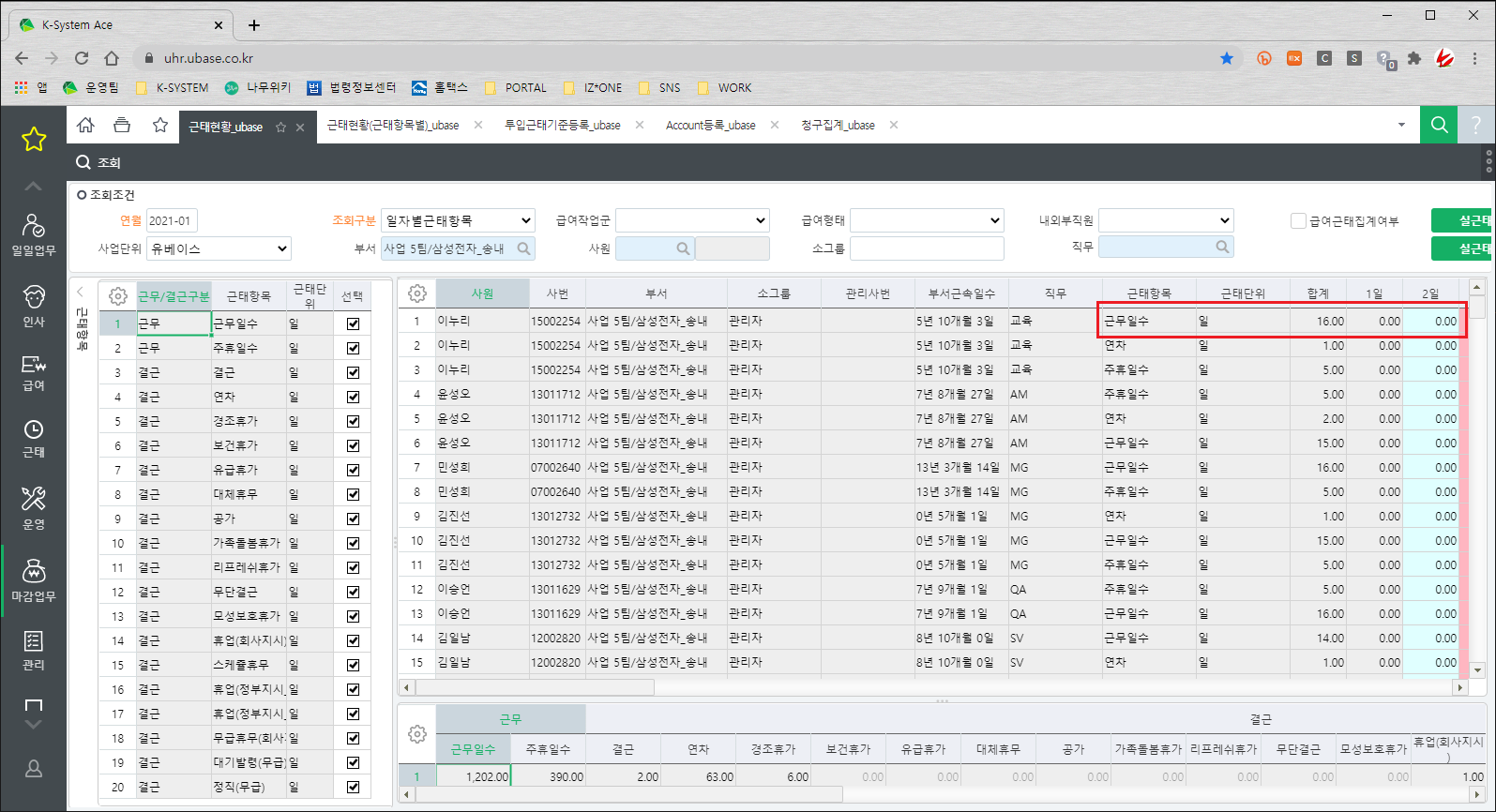
Task: Open the 사업단위 dropdown showing 유베이스
Action: point(219,248)
